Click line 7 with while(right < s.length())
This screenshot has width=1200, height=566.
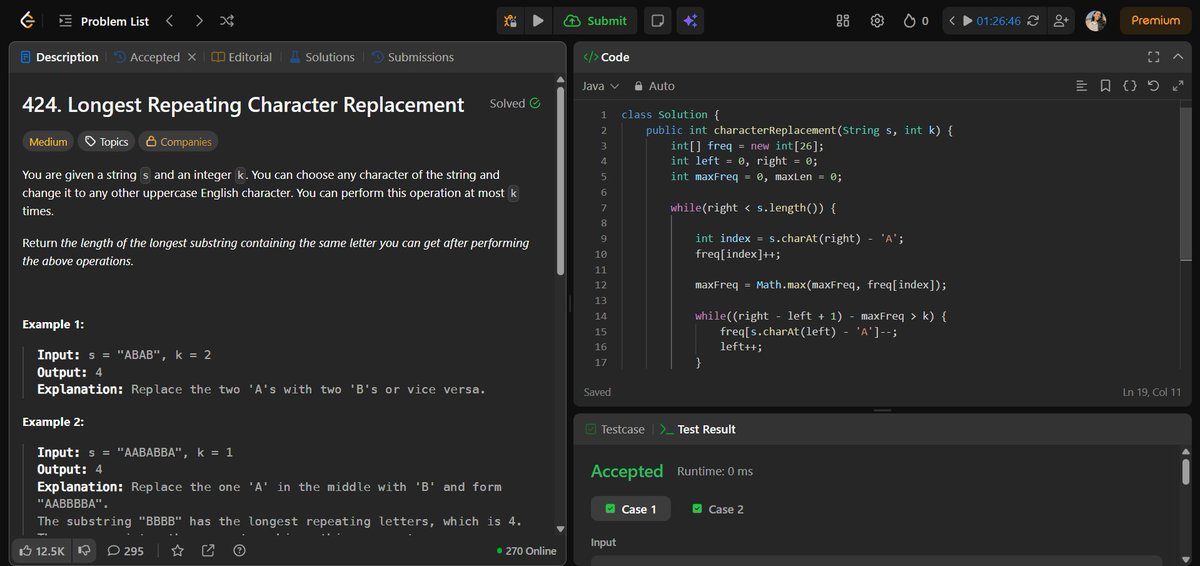click(x=752, y=208)
